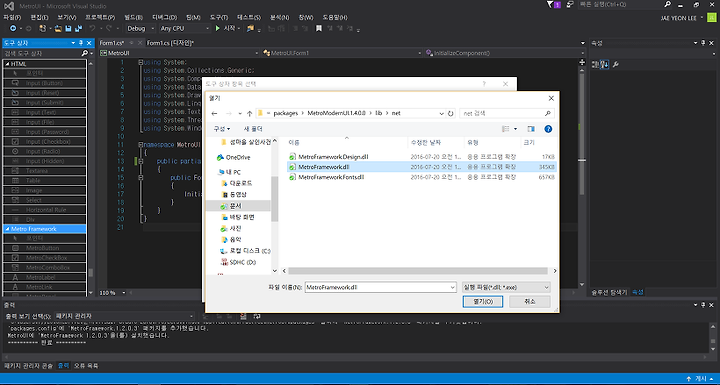
Task: Open the MetroUI project scope dropdown in editor
Action: click(180, 53)
